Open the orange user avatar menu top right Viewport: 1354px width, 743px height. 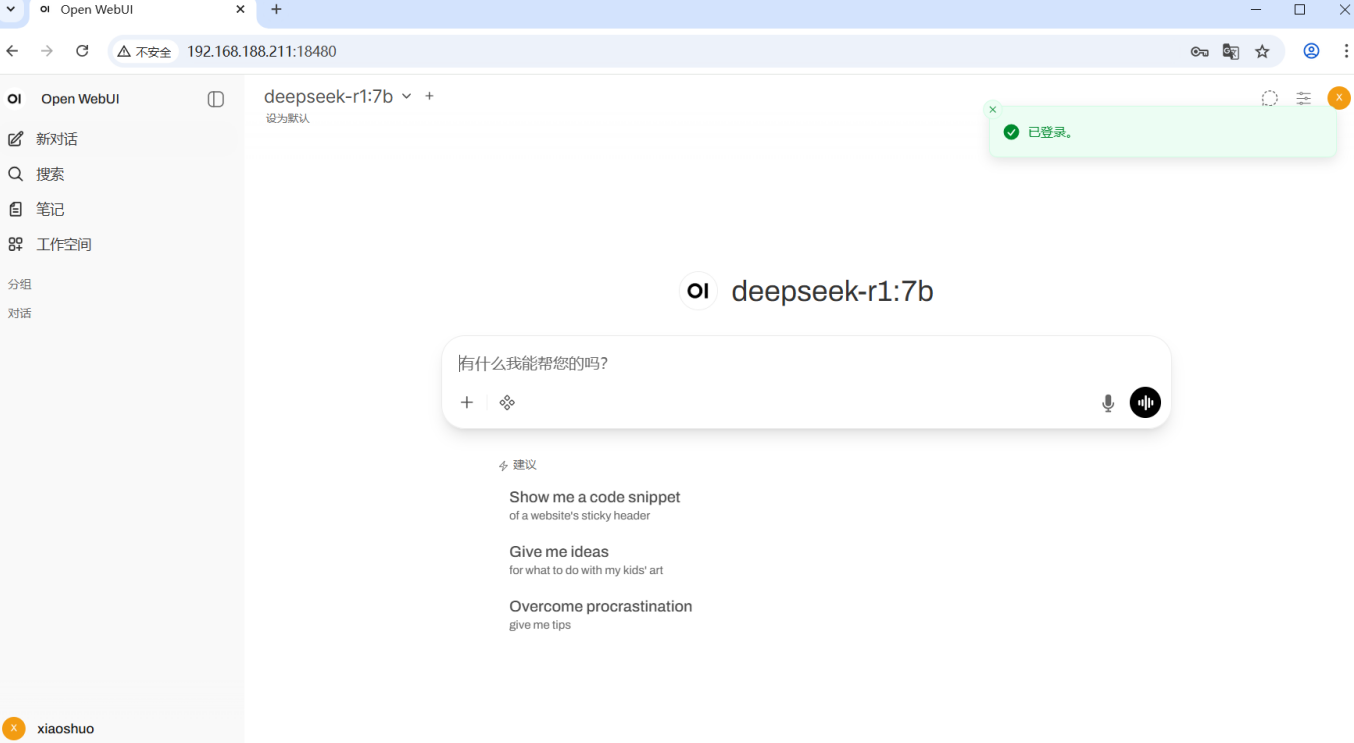[x=1339, y=98]
